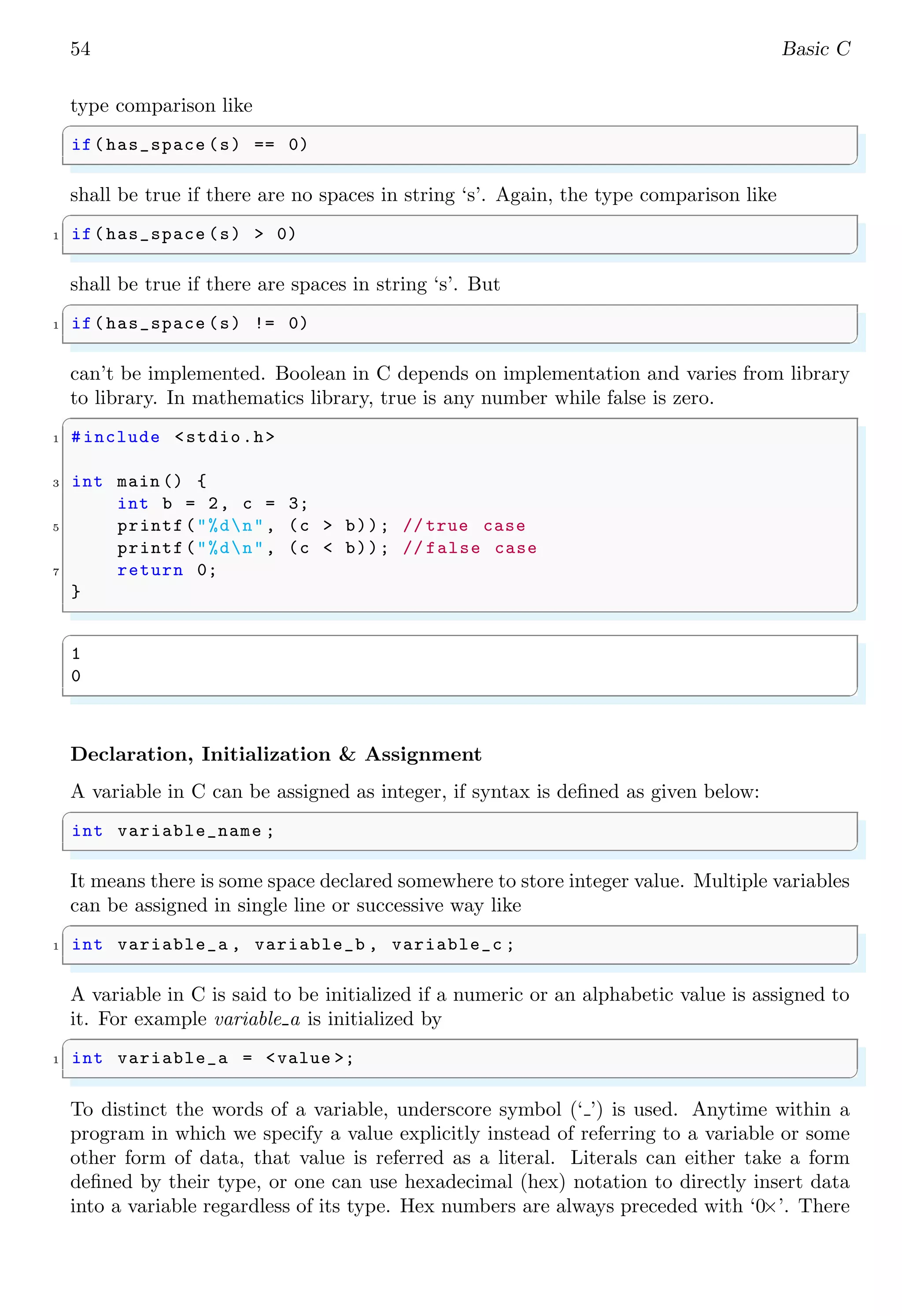The image size is (902, 1316).
Task: Click the code line declaring variable_a, variable_b, variable_c
Action: pos(293,945)
